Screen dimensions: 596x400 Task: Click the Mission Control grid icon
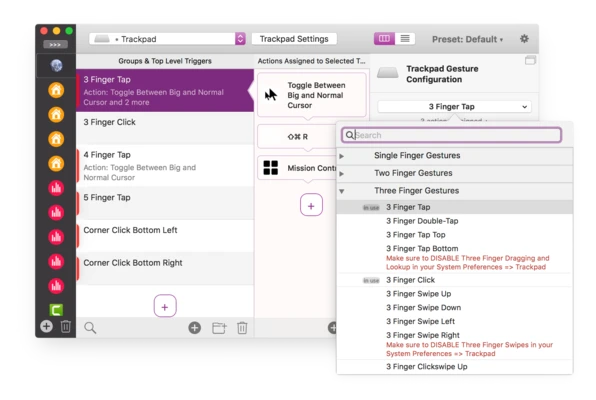pos(271,168)
